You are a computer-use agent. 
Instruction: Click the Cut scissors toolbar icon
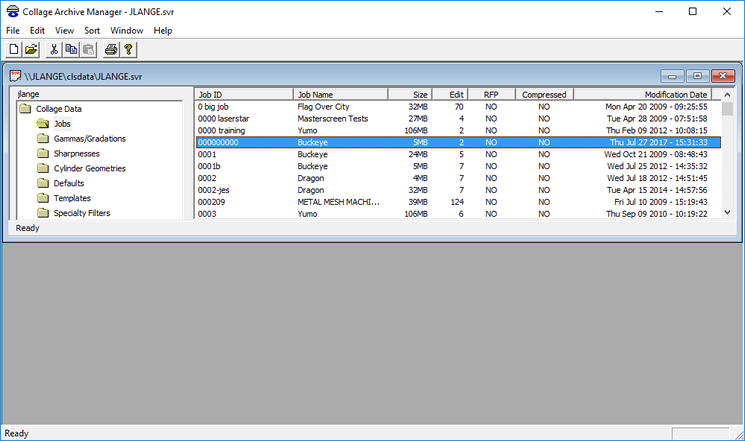click(54, 49)
